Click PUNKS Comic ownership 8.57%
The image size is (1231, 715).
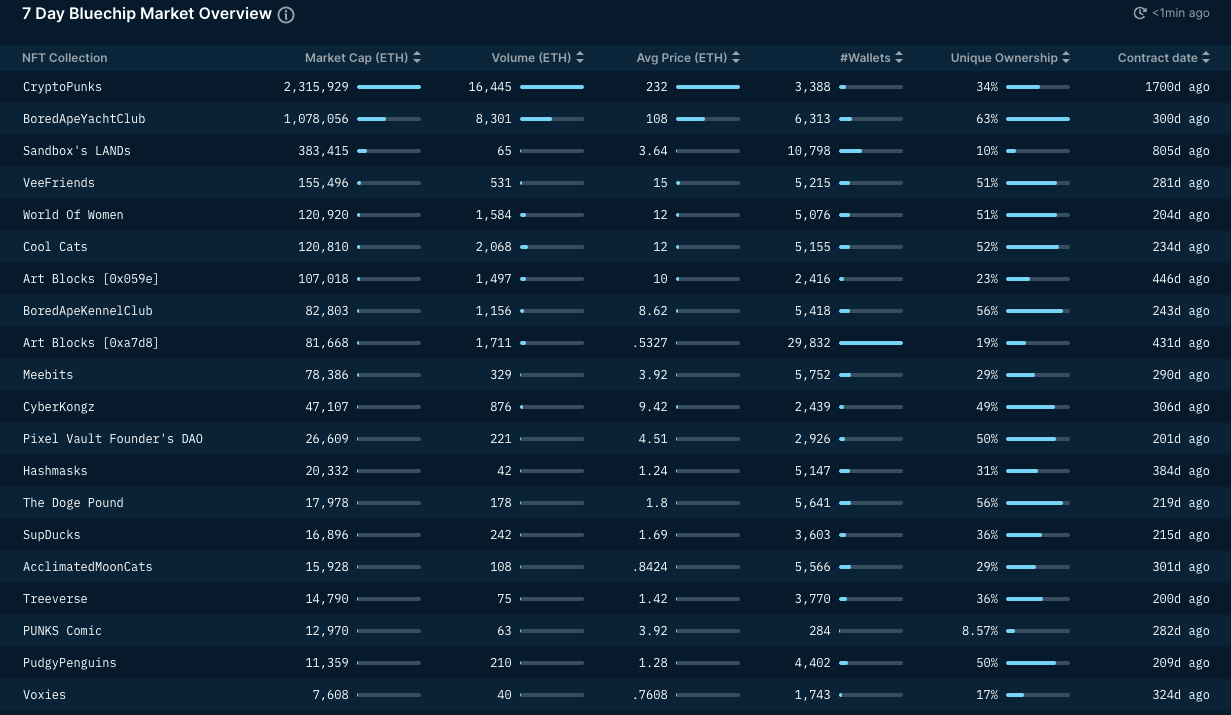980,631
